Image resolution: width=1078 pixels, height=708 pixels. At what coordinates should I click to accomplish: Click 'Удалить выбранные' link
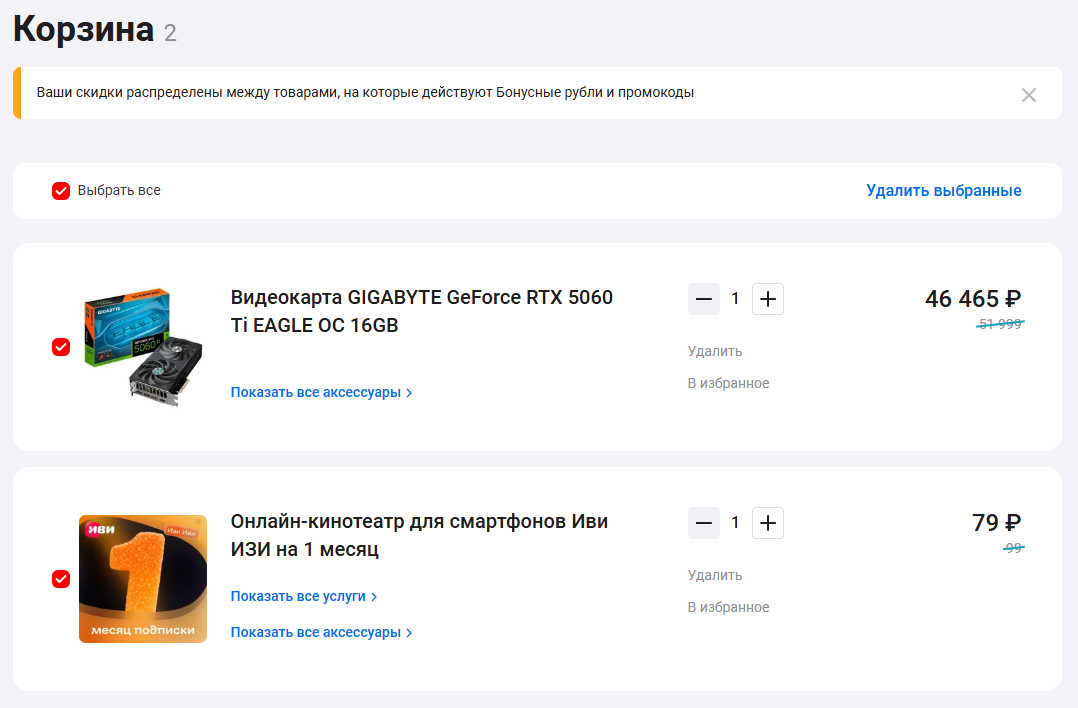pos(943,190)
